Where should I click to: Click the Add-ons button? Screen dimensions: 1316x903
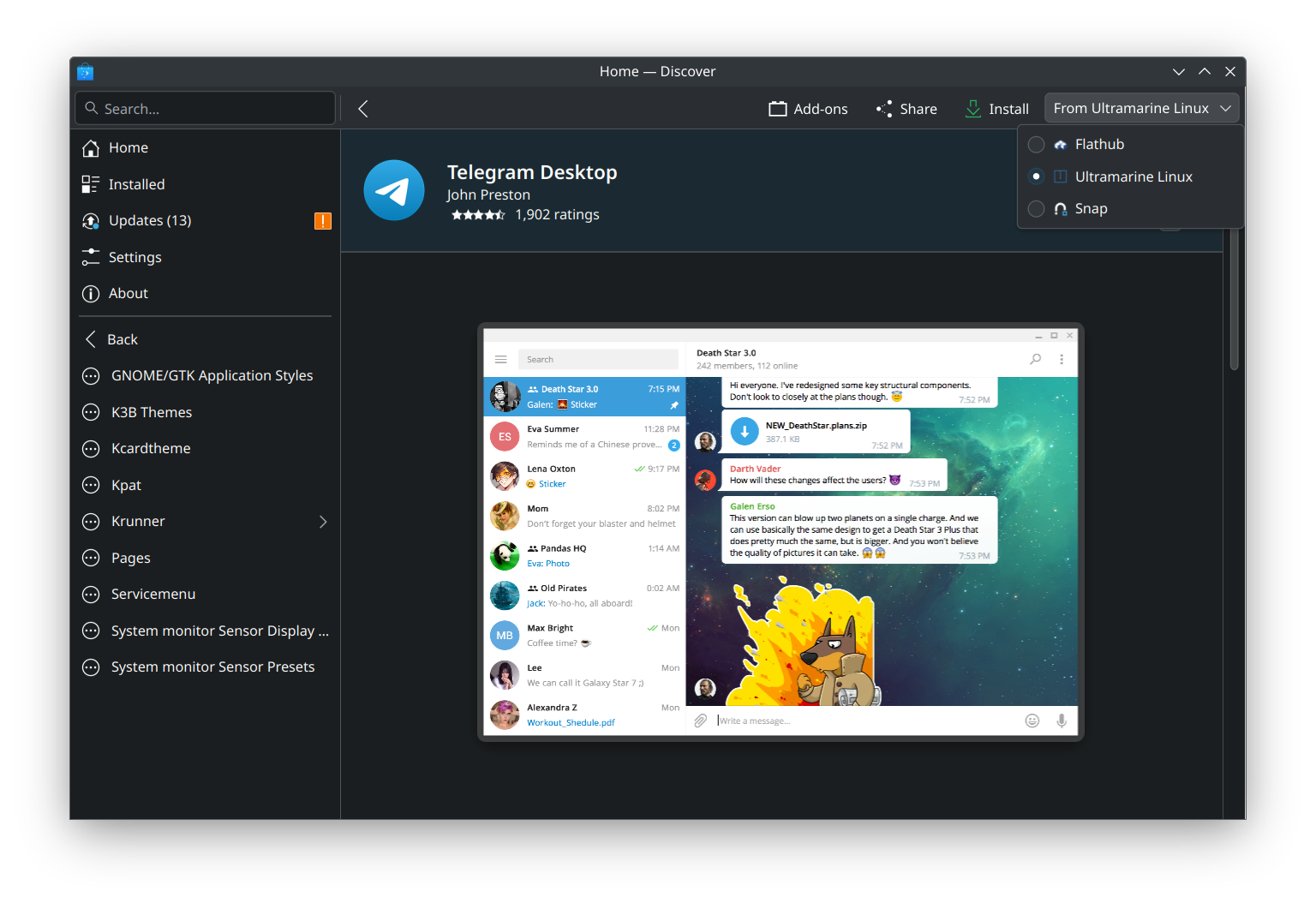(x=808, y=109)
